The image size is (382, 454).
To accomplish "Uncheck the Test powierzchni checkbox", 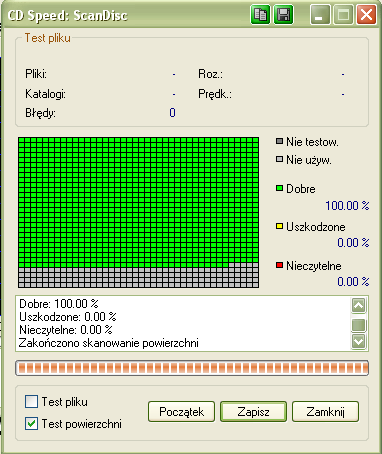I will click(31, 424).
